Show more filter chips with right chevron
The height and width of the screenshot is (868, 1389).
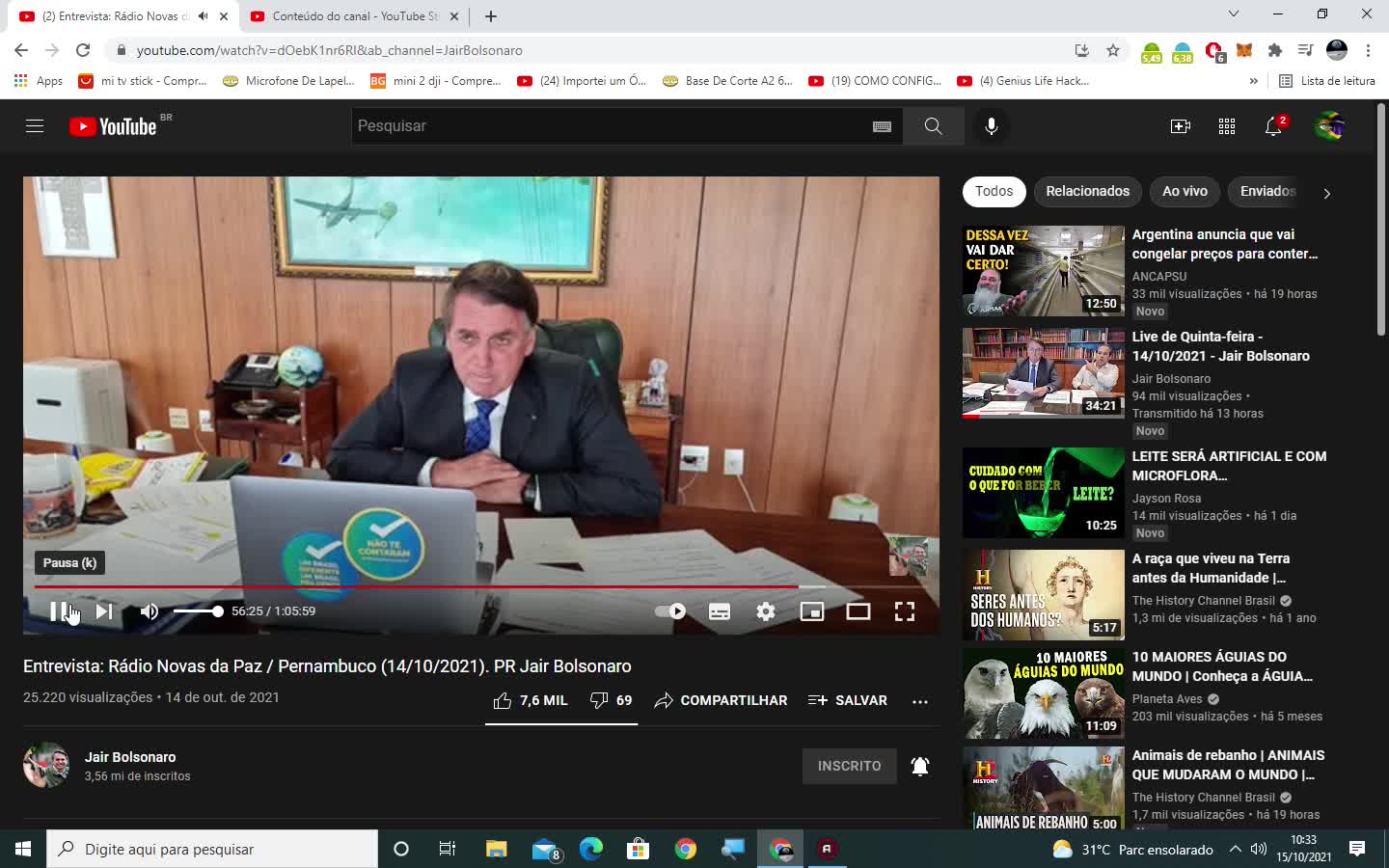click(1326, 193)
